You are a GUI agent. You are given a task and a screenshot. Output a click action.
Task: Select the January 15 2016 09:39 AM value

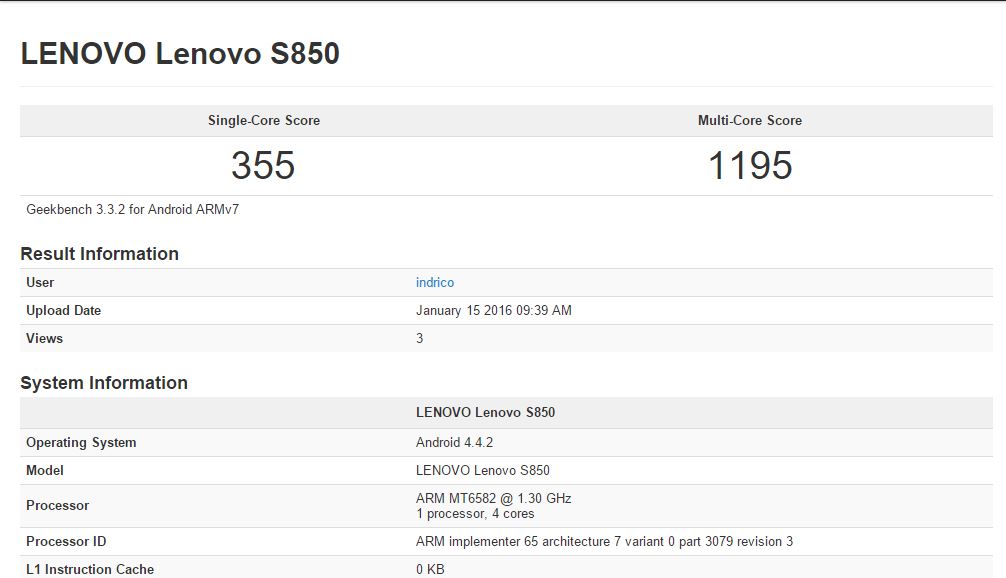click(493, 310)
